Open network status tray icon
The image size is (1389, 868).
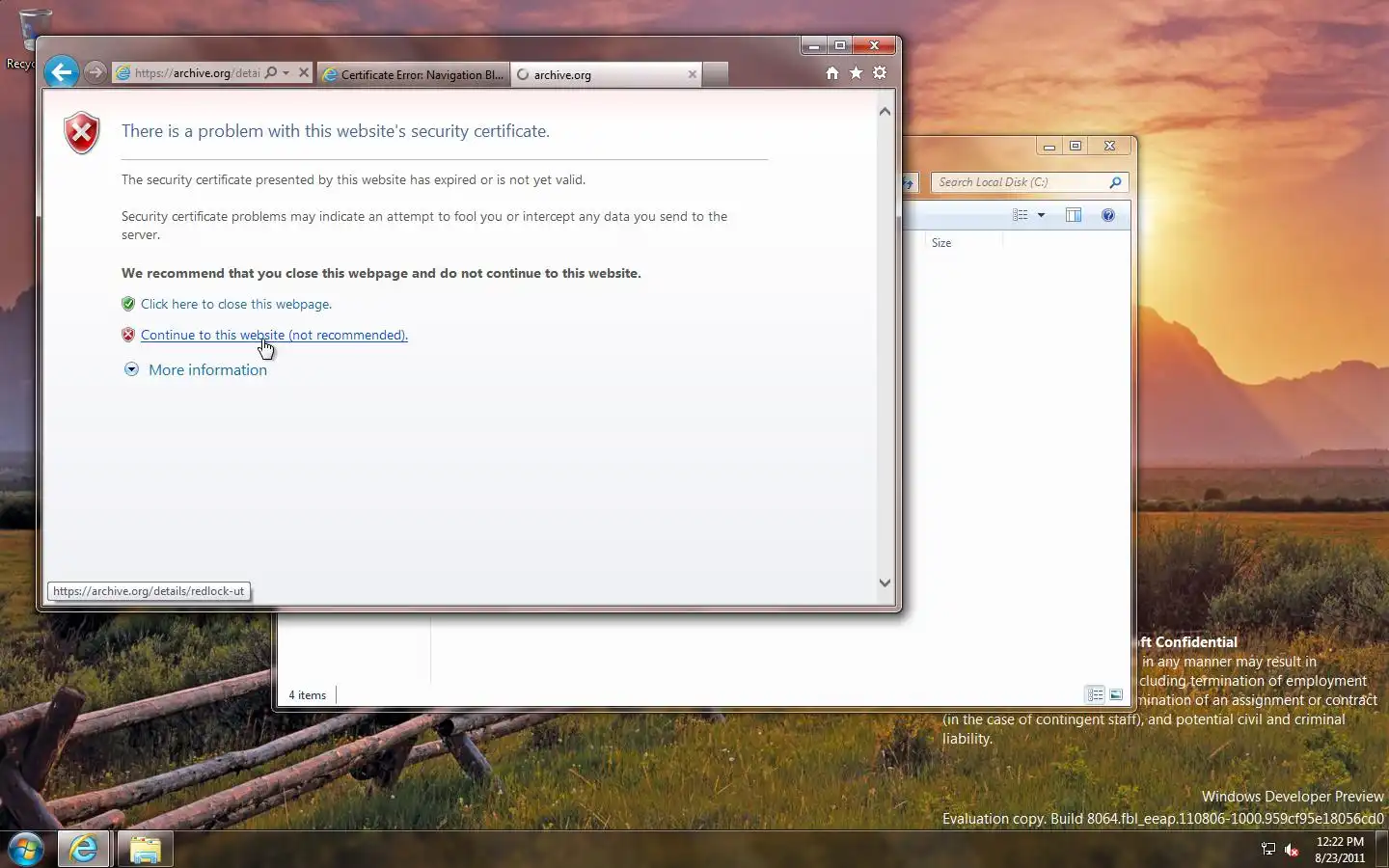point(1268,850)
